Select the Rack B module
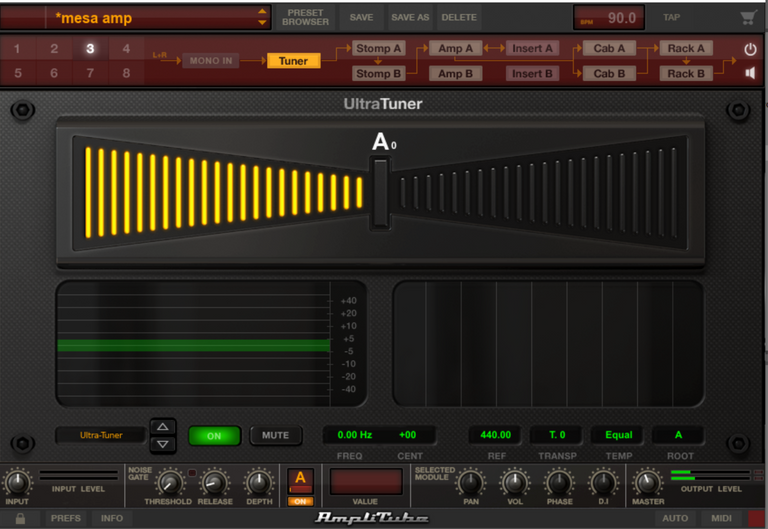The image size is (768, 529). point(686,73)
